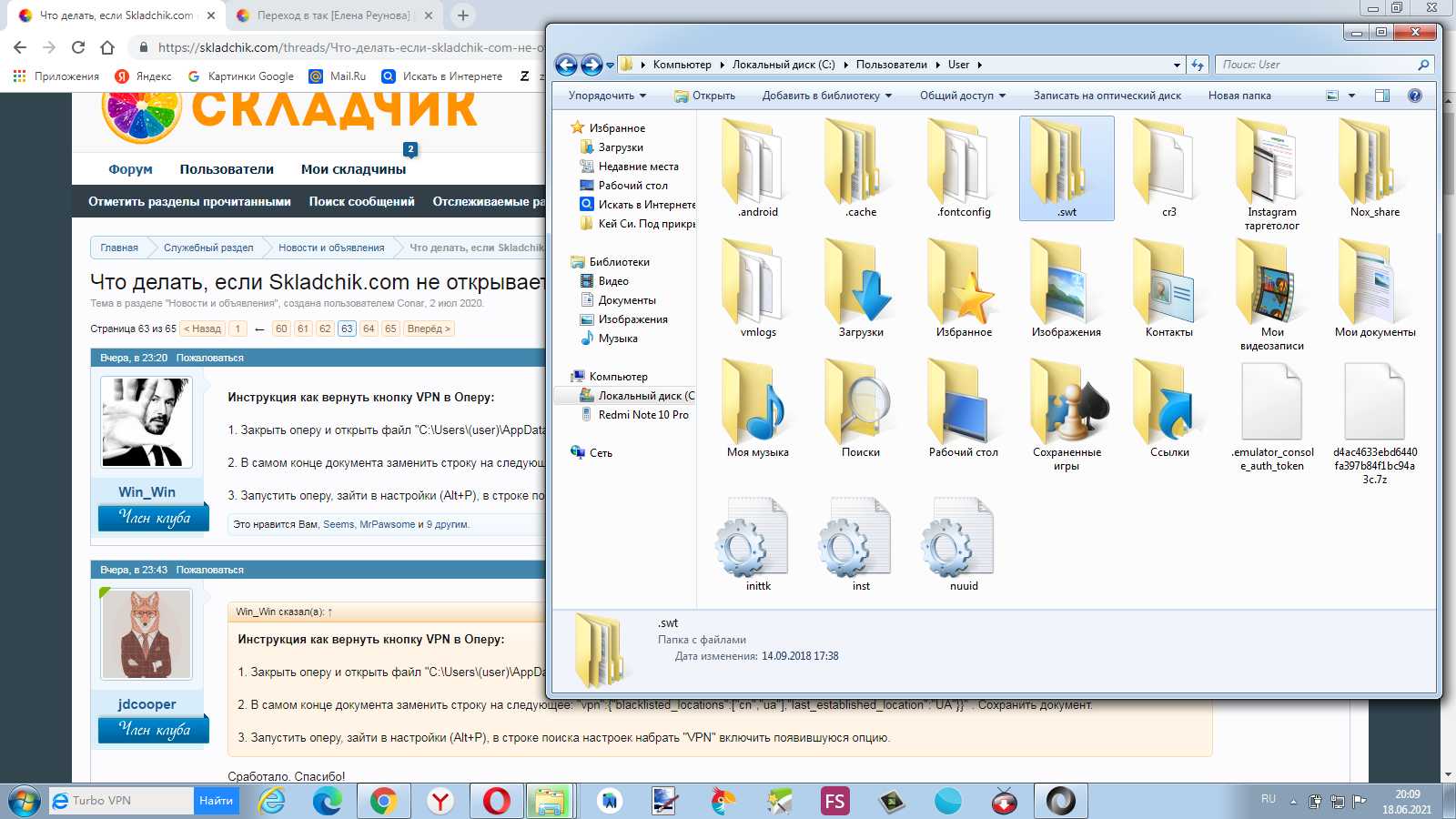Screen dimensions: 1456x819
Task: Click Explorer back navigation arrow
Action: pyautogui.click(x=566, y=65)
